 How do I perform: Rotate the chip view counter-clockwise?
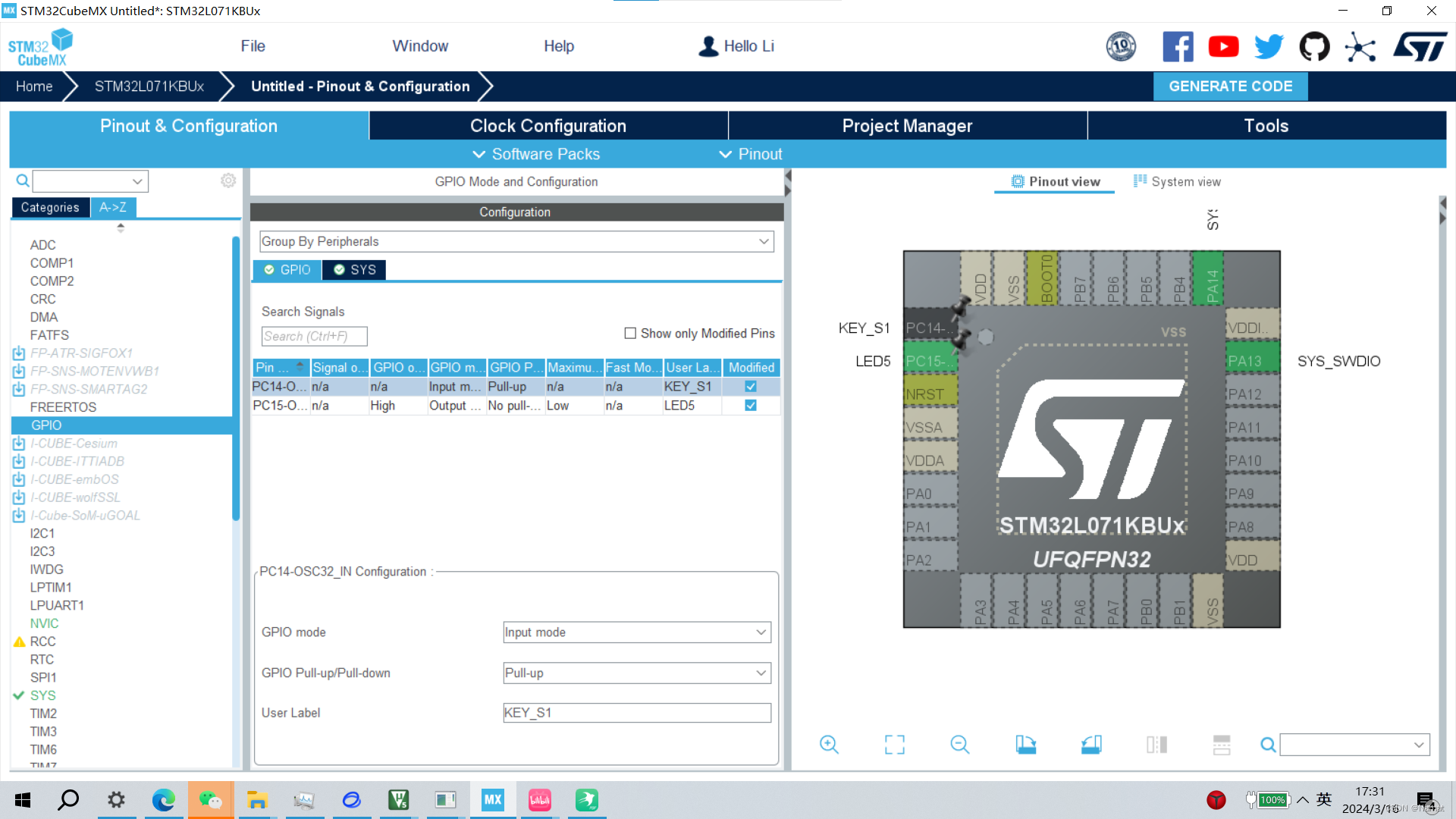[1091, 745]
